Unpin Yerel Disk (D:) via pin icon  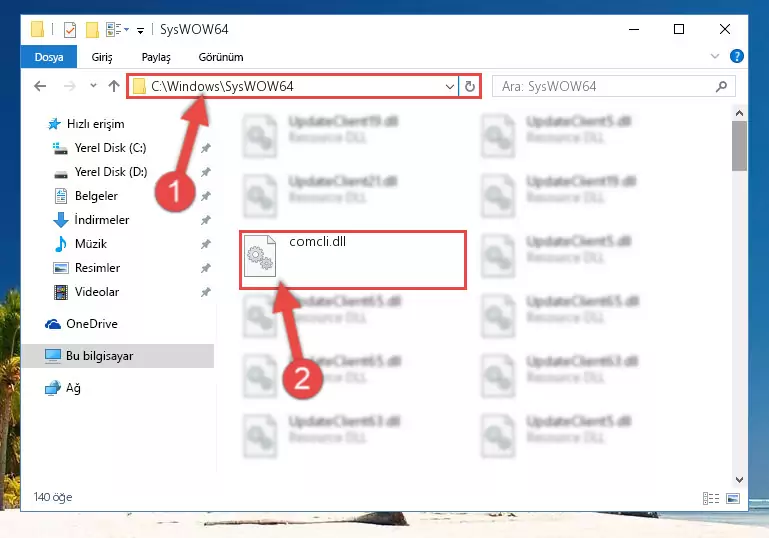[x=205, y=172]
